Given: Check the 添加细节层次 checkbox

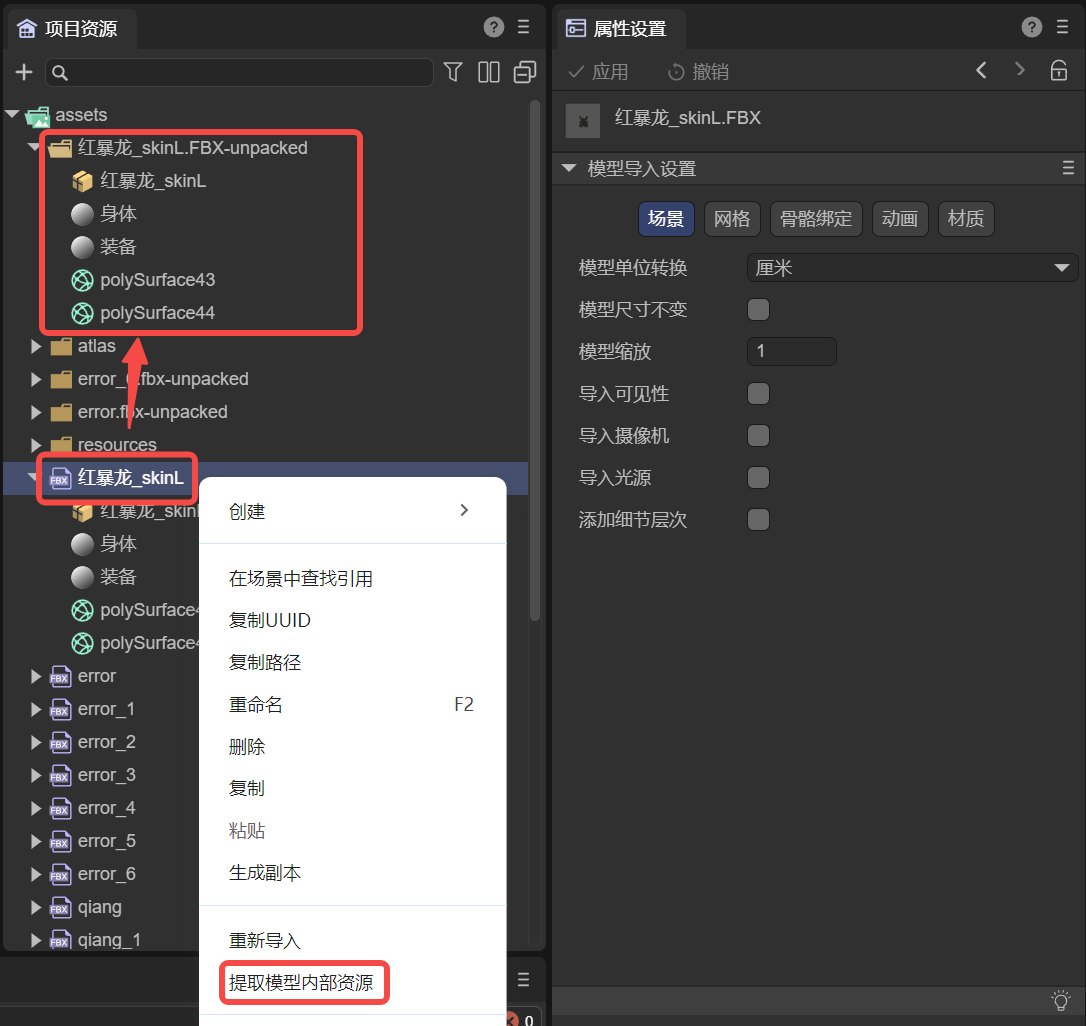Looking at the screenshot, I should (759, 520).
